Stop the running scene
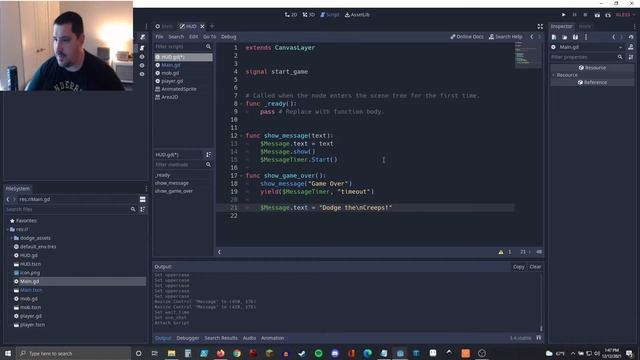This screenshot has height=360, width=640. (585, 15)
